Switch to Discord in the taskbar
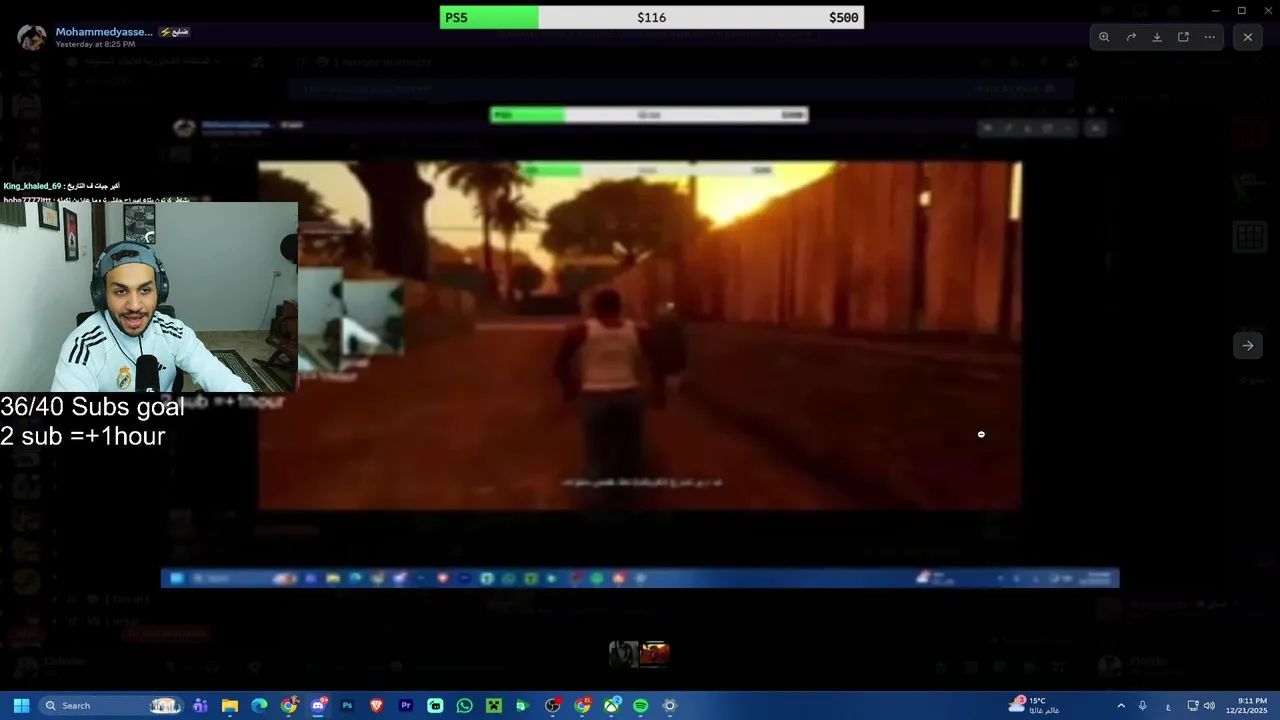Screen dimensions: 1280x720 click(318, 706)
